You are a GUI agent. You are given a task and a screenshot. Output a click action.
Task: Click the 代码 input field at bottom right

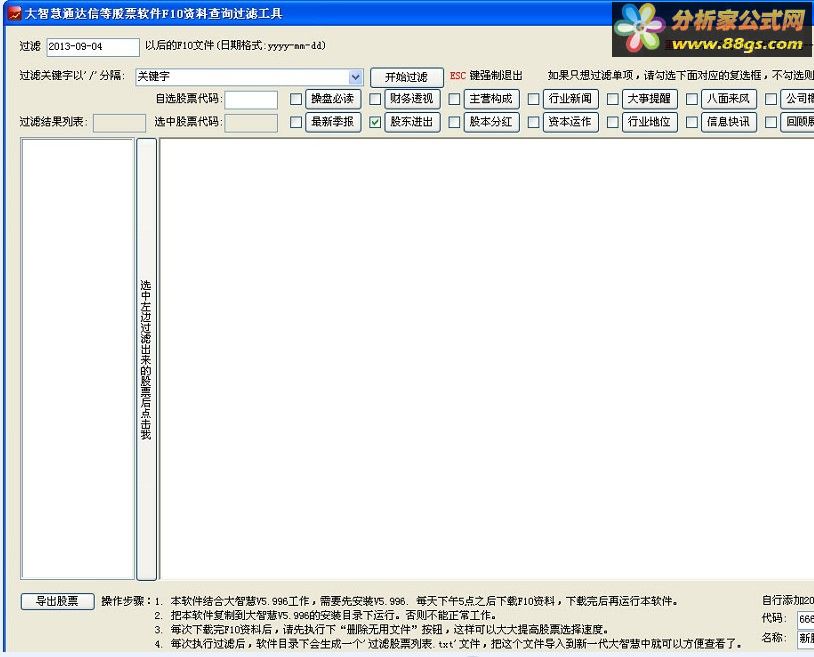[806, 619]
